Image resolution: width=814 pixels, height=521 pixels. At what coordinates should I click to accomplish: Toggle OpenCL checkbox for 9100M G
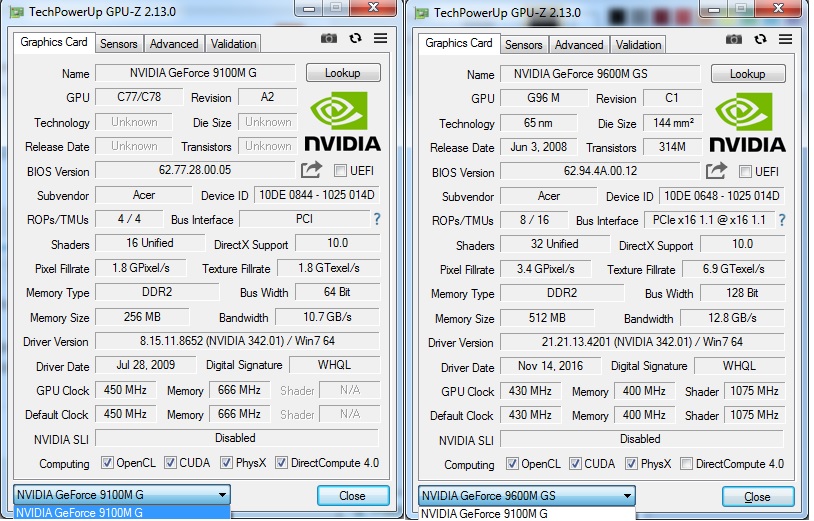point(107,463)
